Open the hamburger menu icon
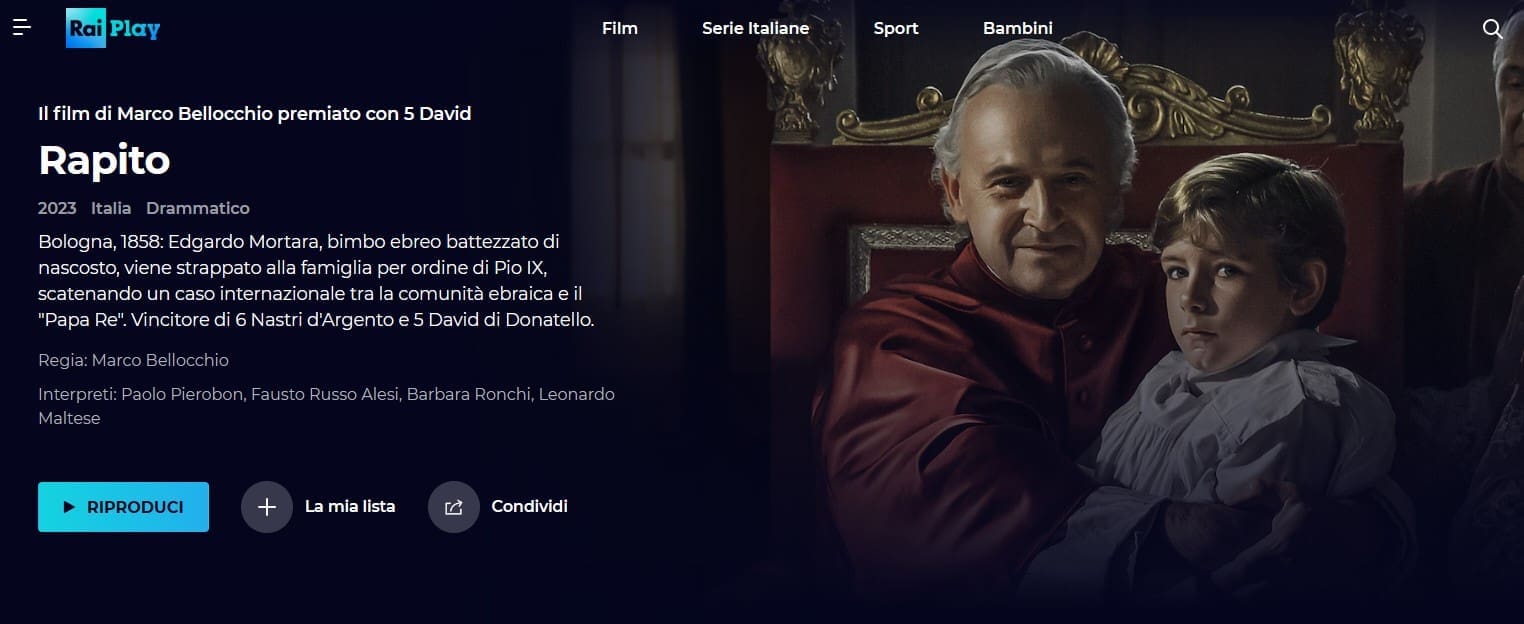 (x=22, y=28)
